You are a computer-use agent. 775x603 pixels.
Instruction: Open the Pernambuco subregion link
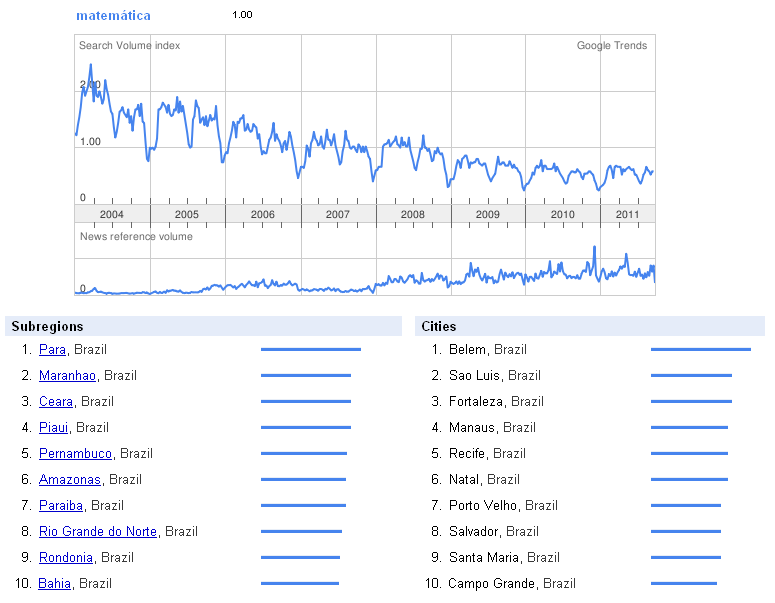pyautogui.click(x=75, y=453)
